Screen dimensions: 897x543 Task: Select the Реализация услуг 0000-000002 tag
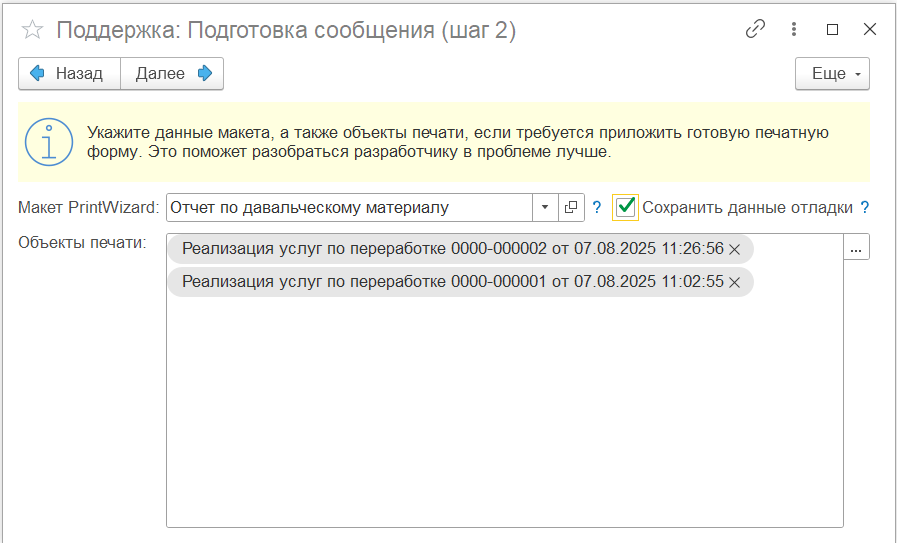pos(450,249)
